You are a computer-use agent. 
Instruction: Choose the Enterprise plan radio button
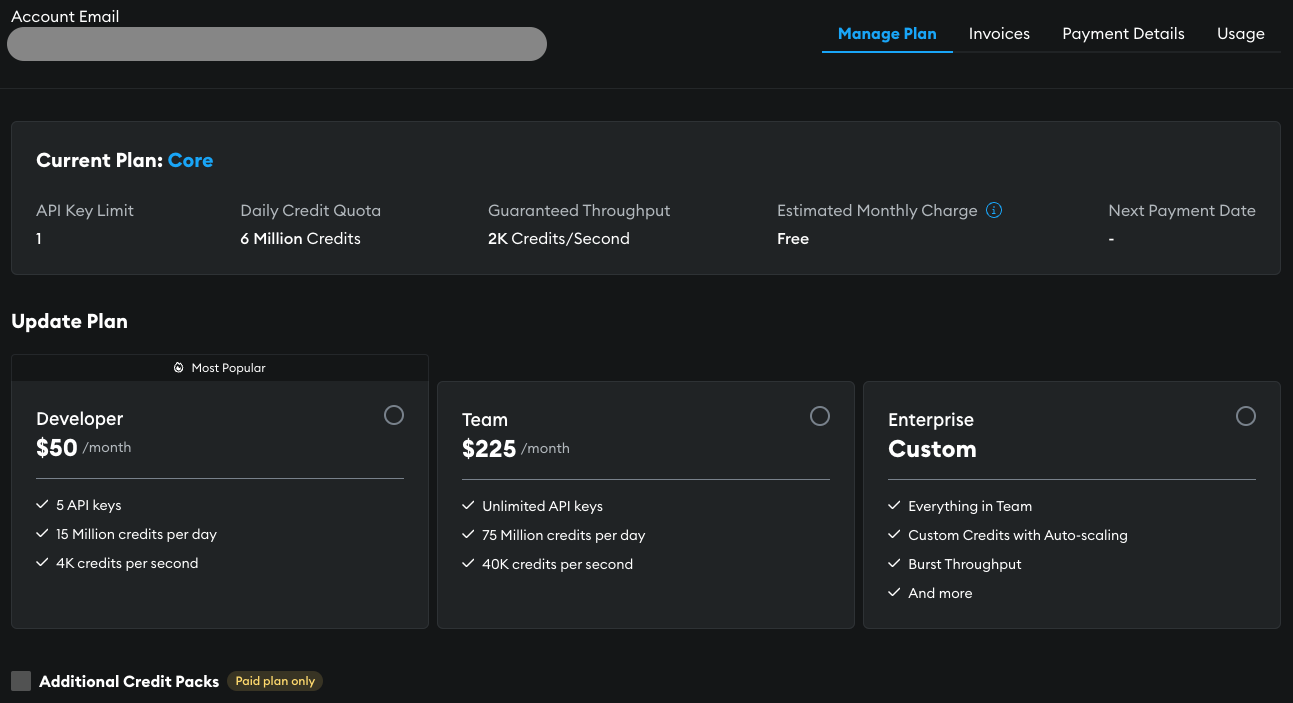tap(1246, 416)
